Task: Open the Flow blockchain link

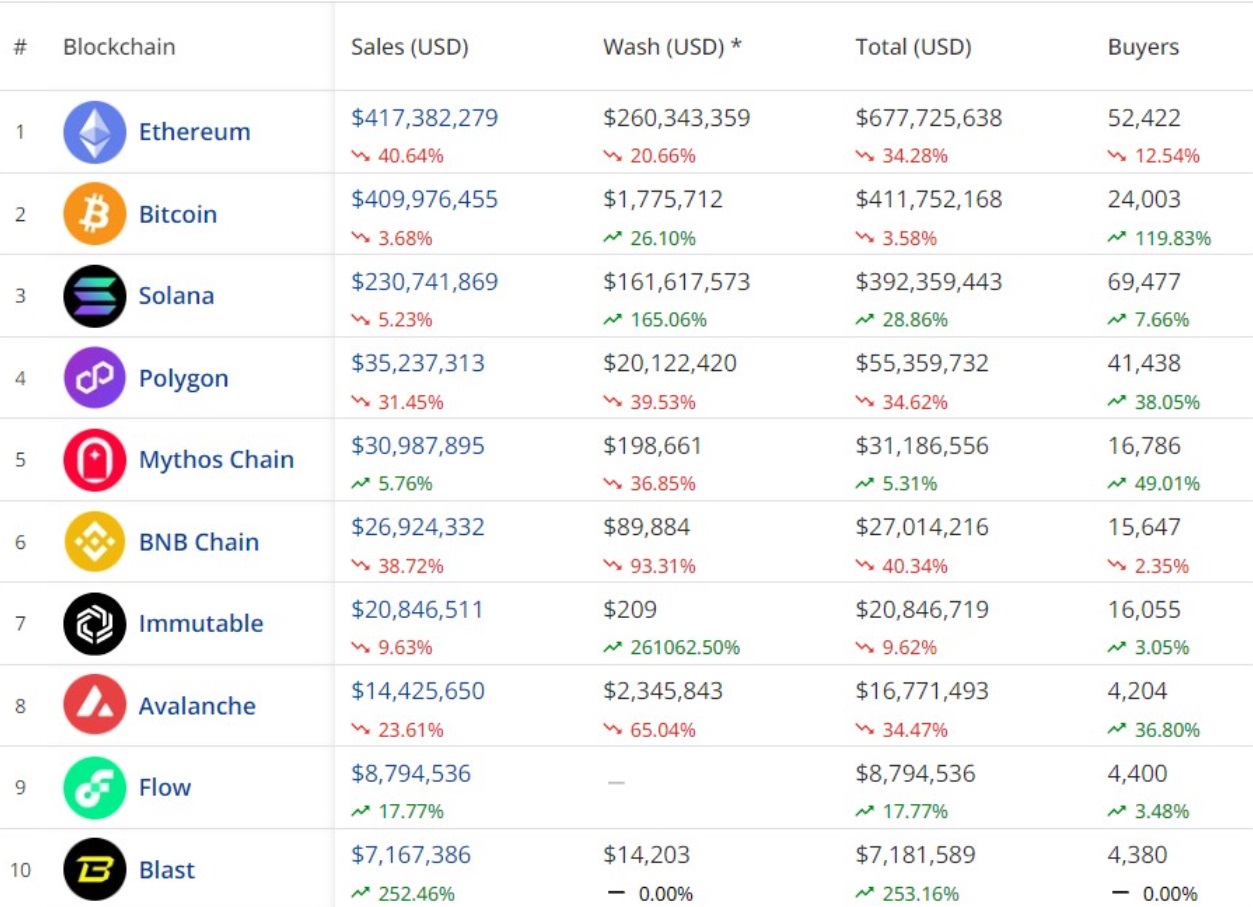Action: click(165, 788)
